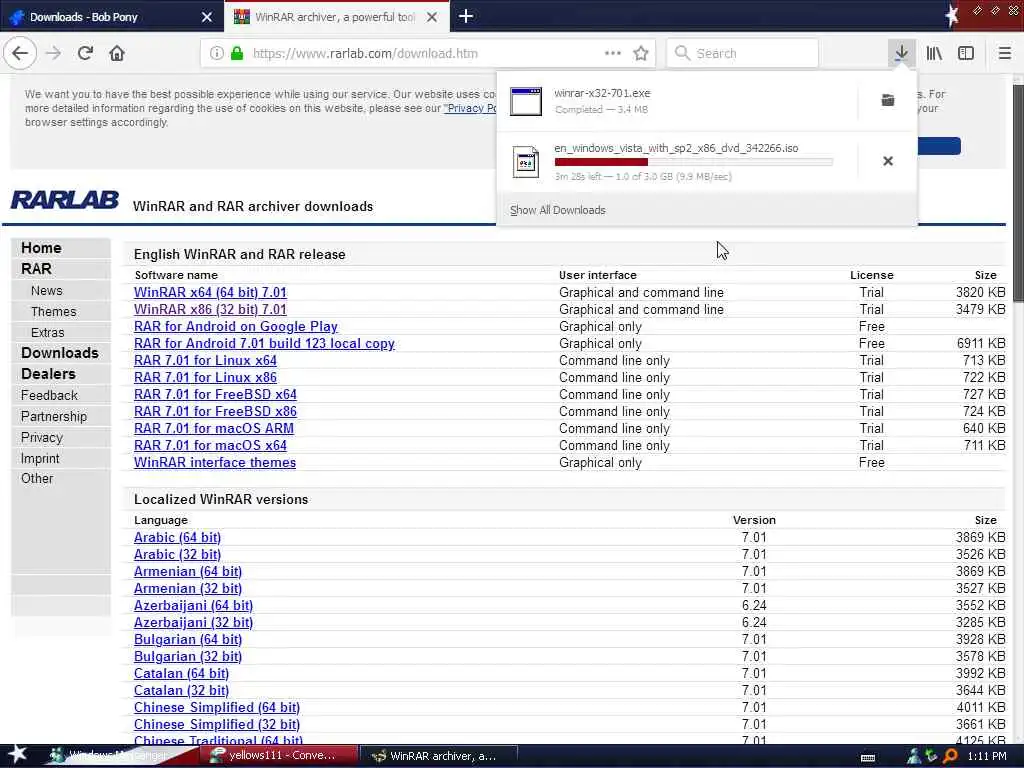
Task: Click the ISO download progress bar
Action: pos(694,161)
